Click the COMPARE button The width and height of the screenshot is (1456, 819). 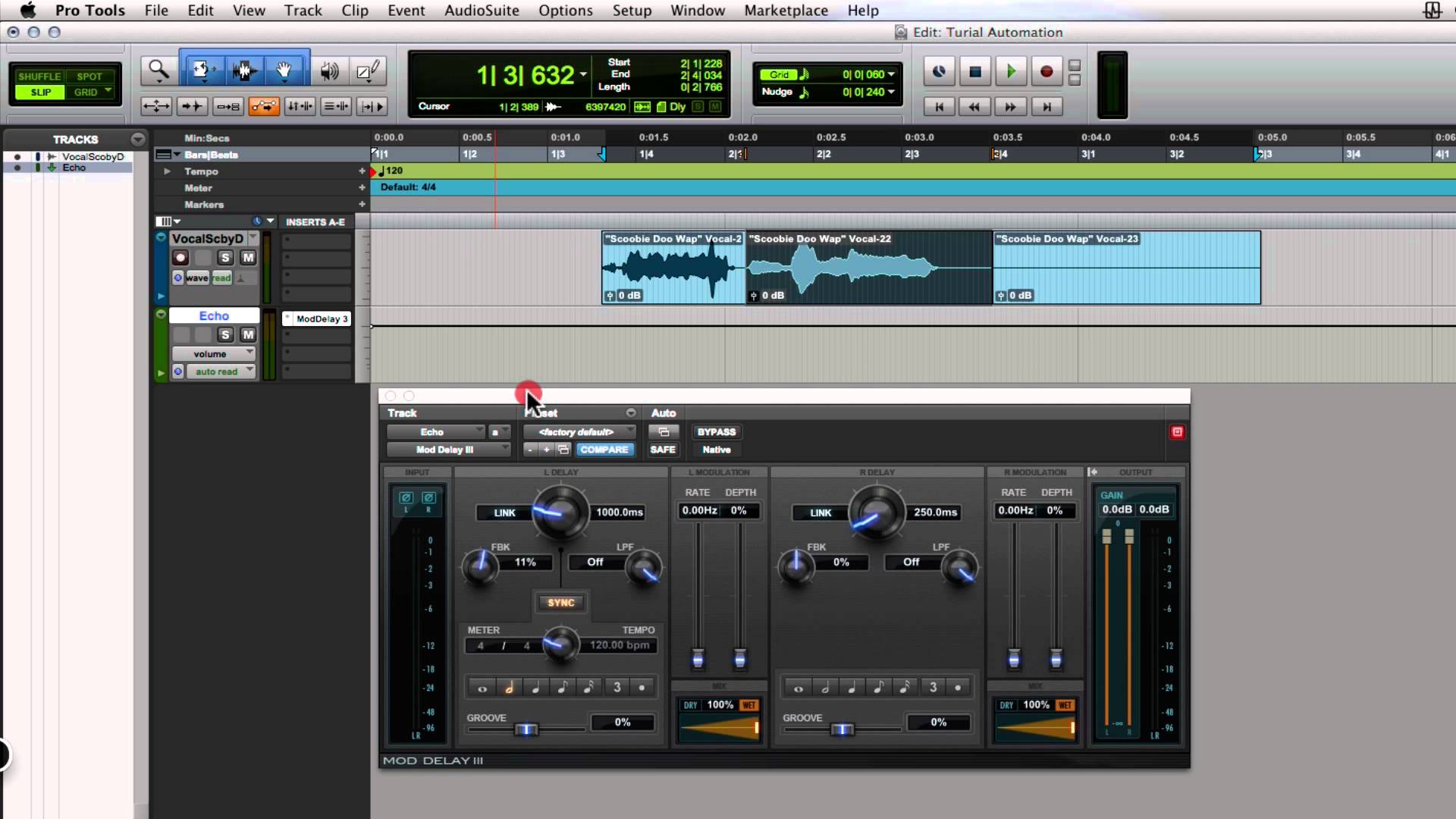tap(604, 450)
